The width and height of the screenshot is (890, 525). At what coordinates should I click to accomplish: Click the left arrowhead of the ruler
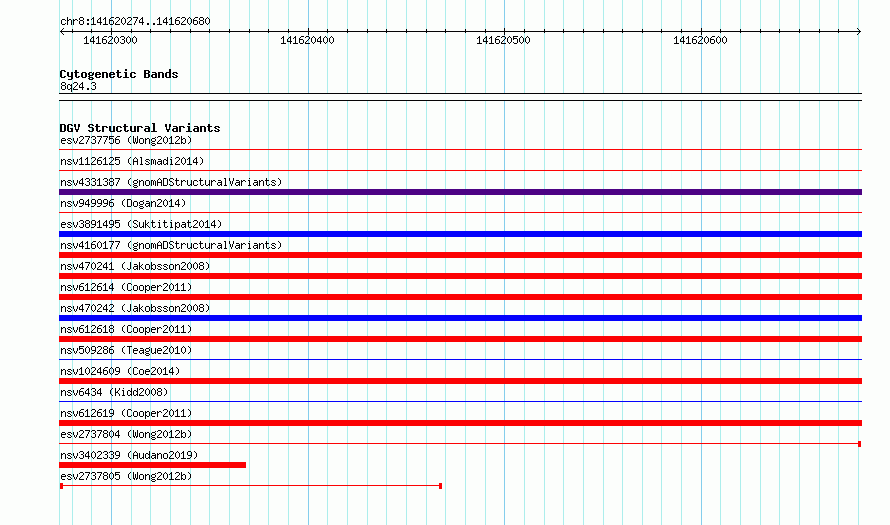(x=62, y=32)
